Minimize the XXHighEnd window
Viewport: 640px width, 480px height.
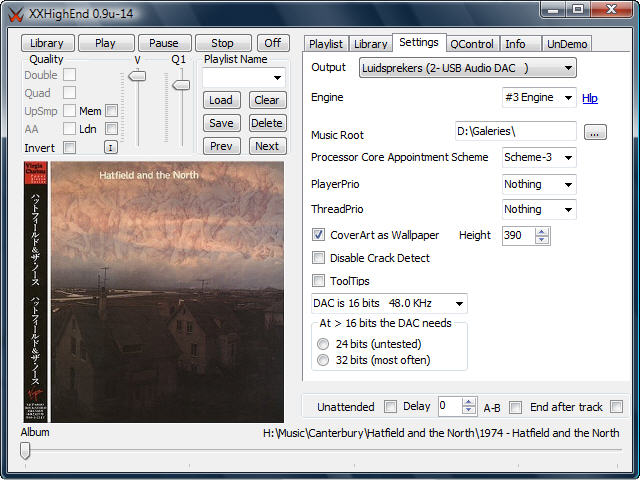point(553,10)
